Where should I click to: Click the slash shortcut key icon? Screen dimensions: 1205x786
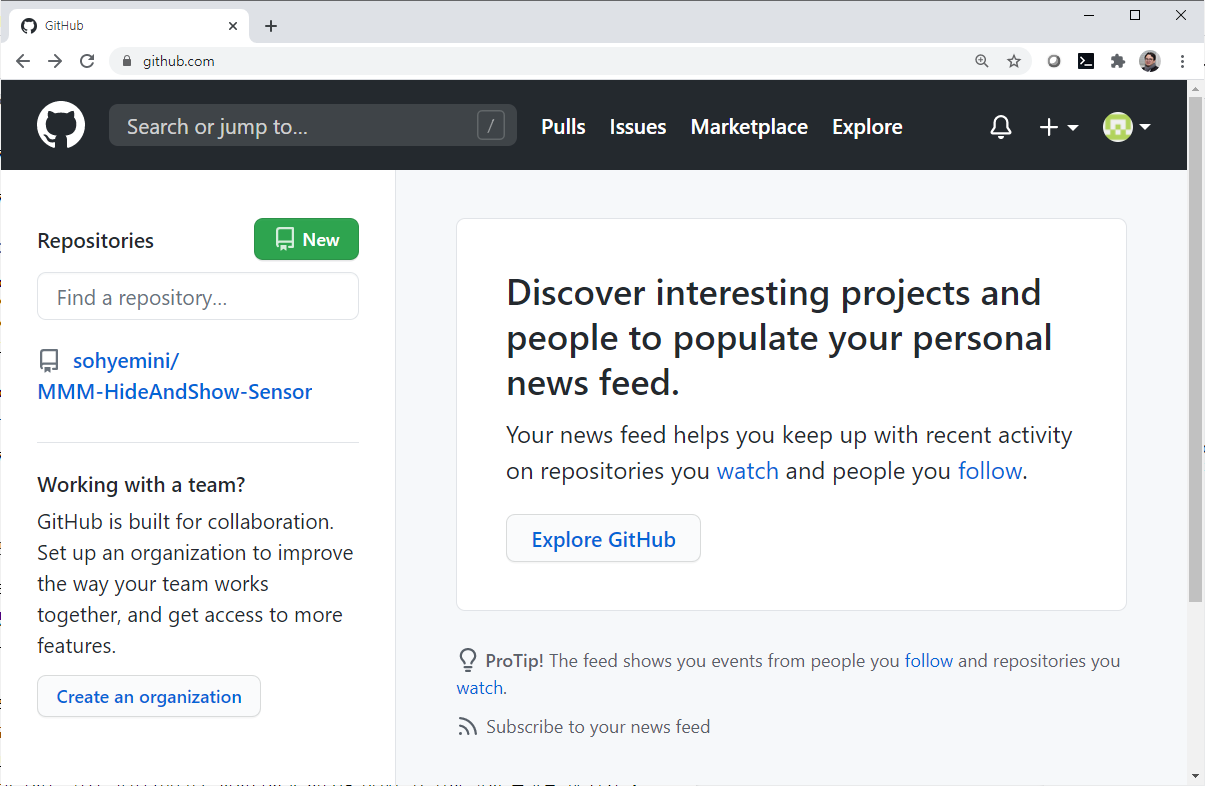(x=490, y=126)
